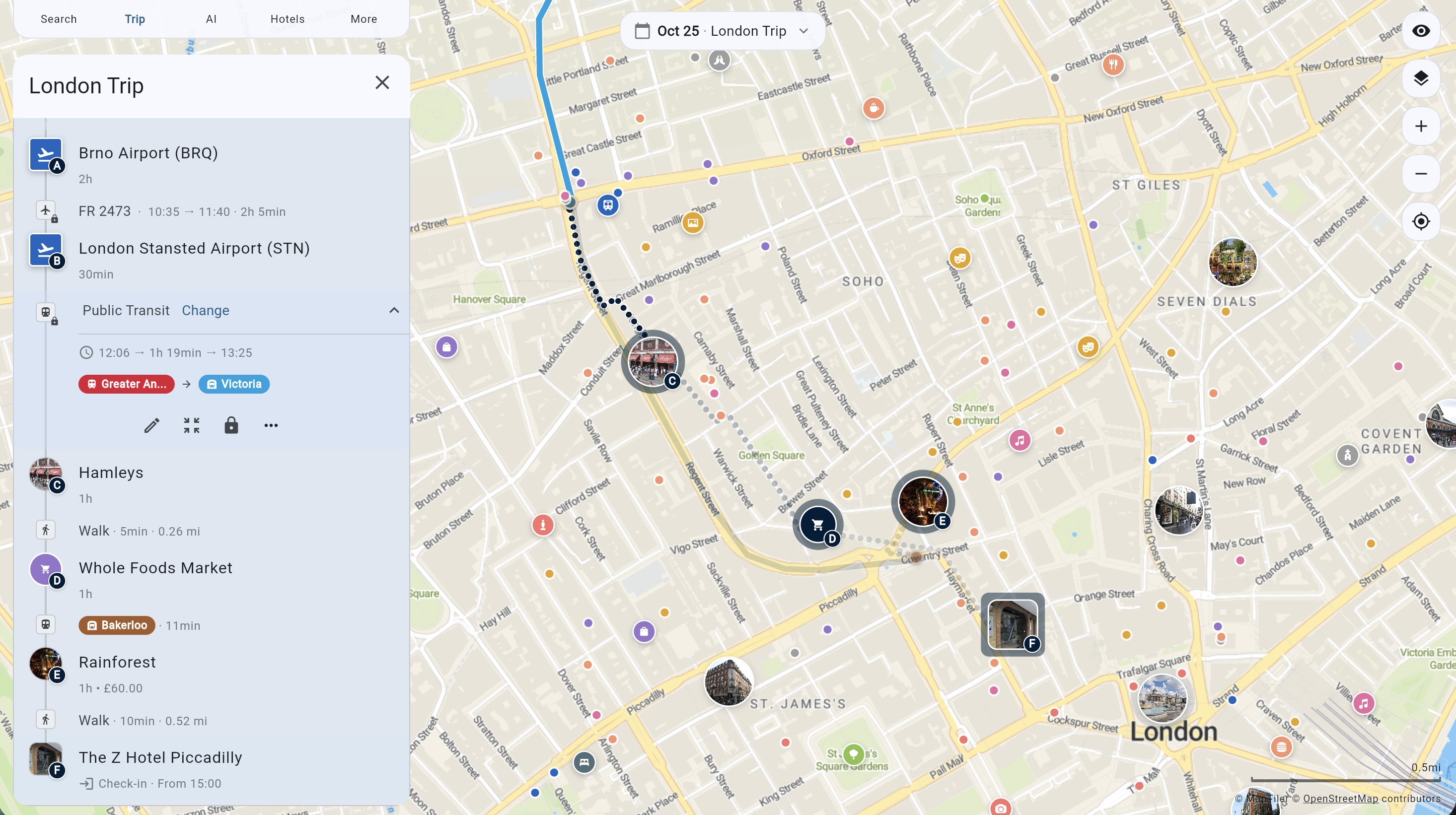This screenshot has height=815, width=1456.
Task: Collapse the Public Transit details
Action: click(x=394, y=310)
